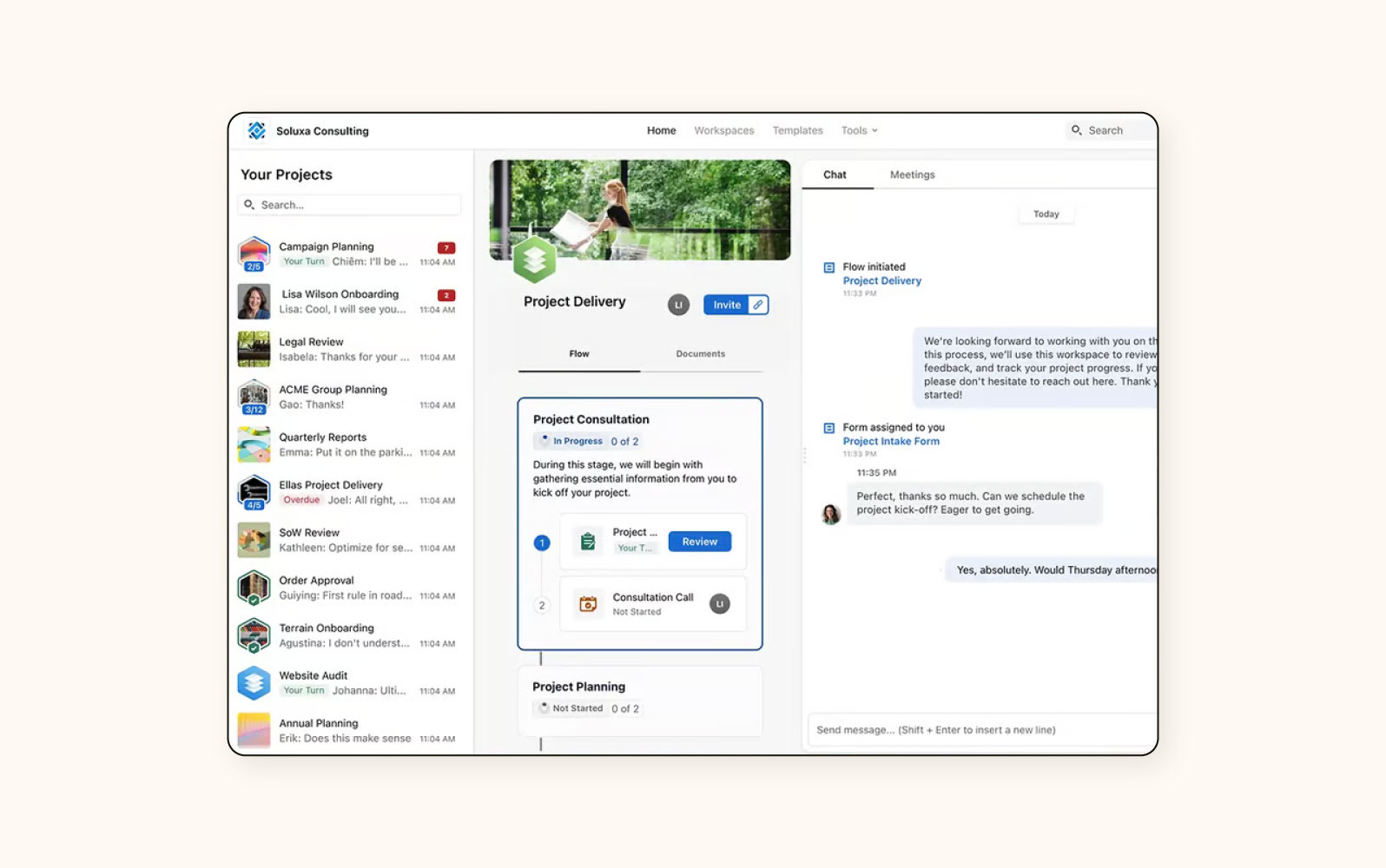Click the Project intake form clipboard icon

pyautogui.click(x=588, y=542)
